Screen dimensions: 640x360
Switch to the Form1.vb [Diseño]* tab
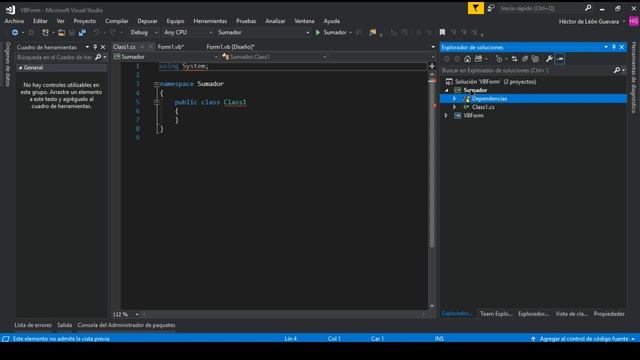coord(230,47)
